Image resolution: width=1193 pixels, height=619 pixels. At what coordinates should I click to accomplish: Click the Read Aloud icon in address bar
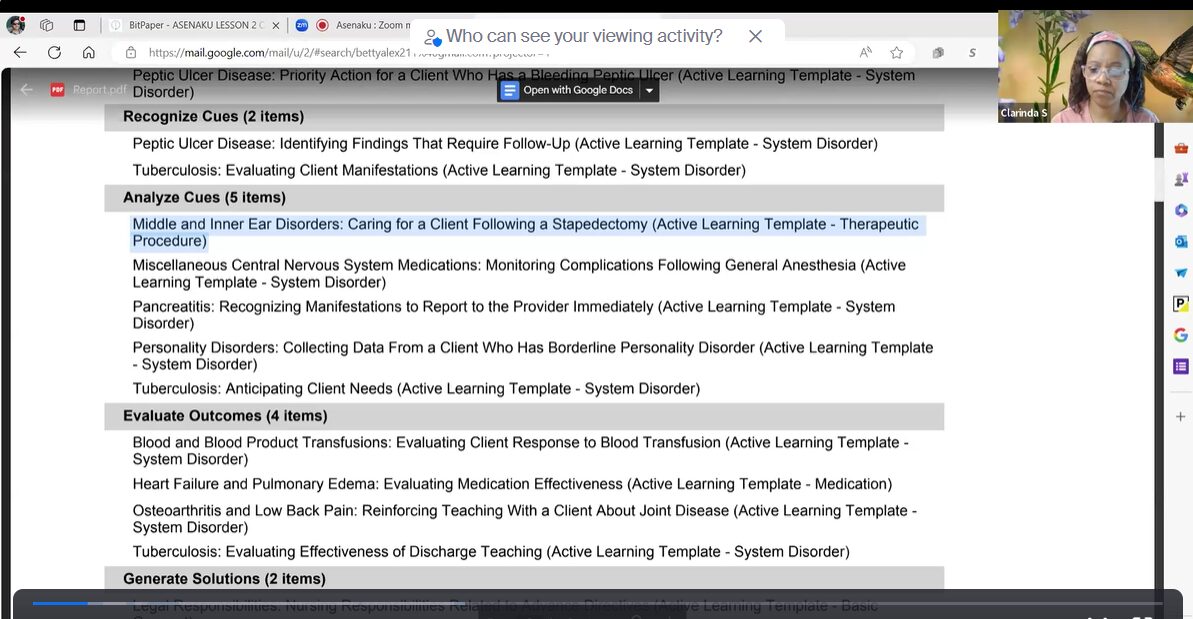[x=865, y=52]
